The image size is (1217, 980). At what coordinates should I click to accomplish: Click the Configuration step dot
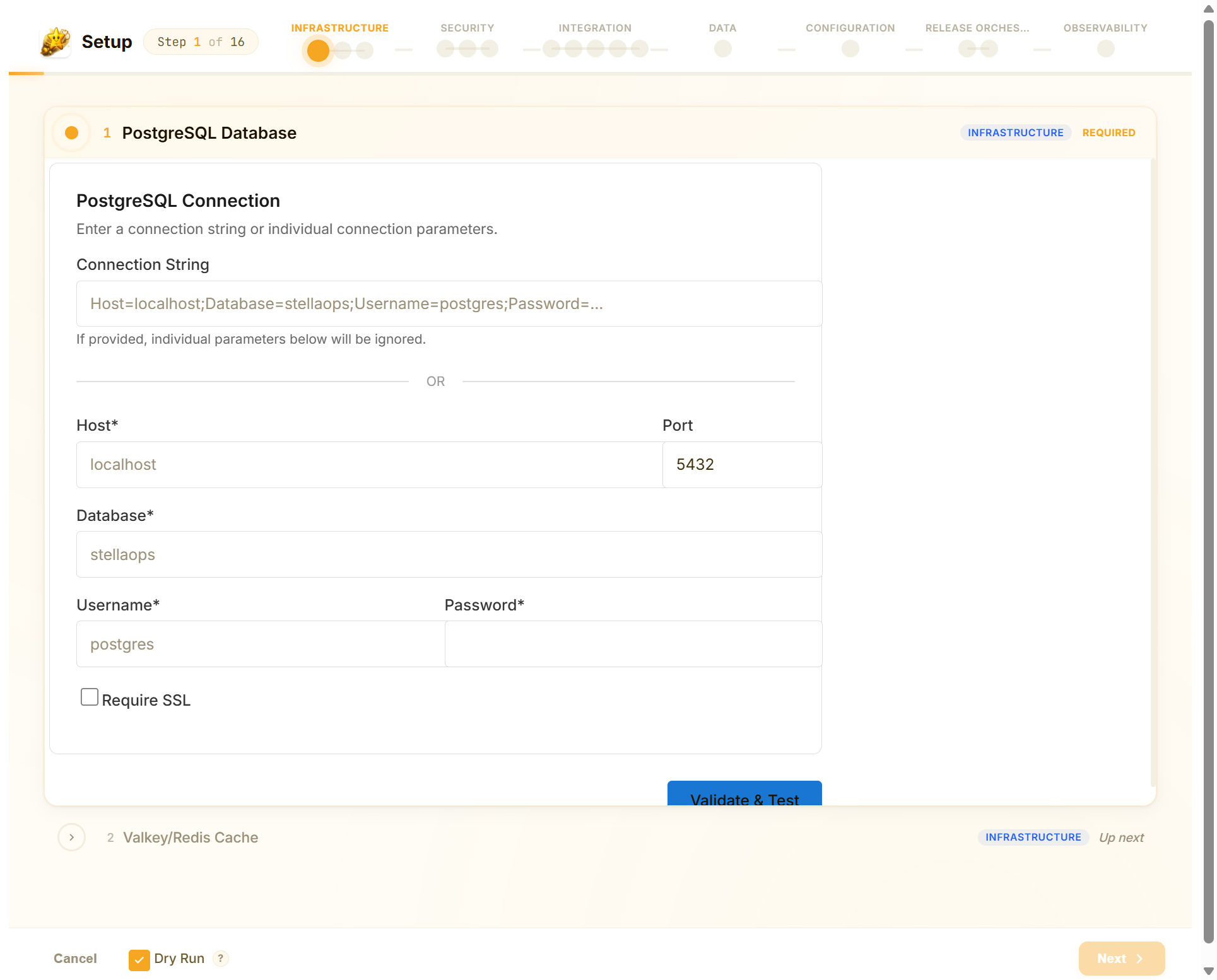pyautogui.click(x=850, y=49)
